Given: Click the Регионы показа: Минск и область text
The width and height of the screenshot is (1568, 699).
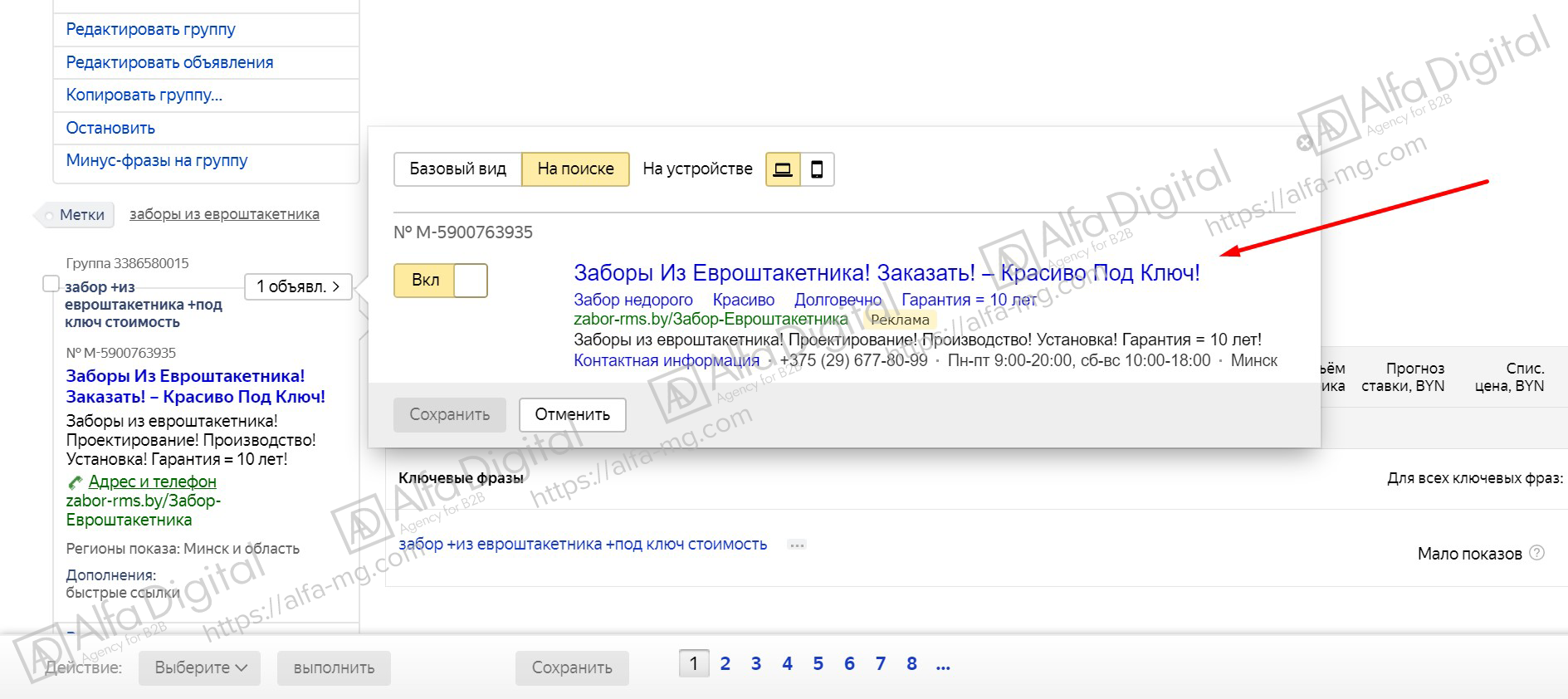Looking at the screenshot, I should coord(183,549).
